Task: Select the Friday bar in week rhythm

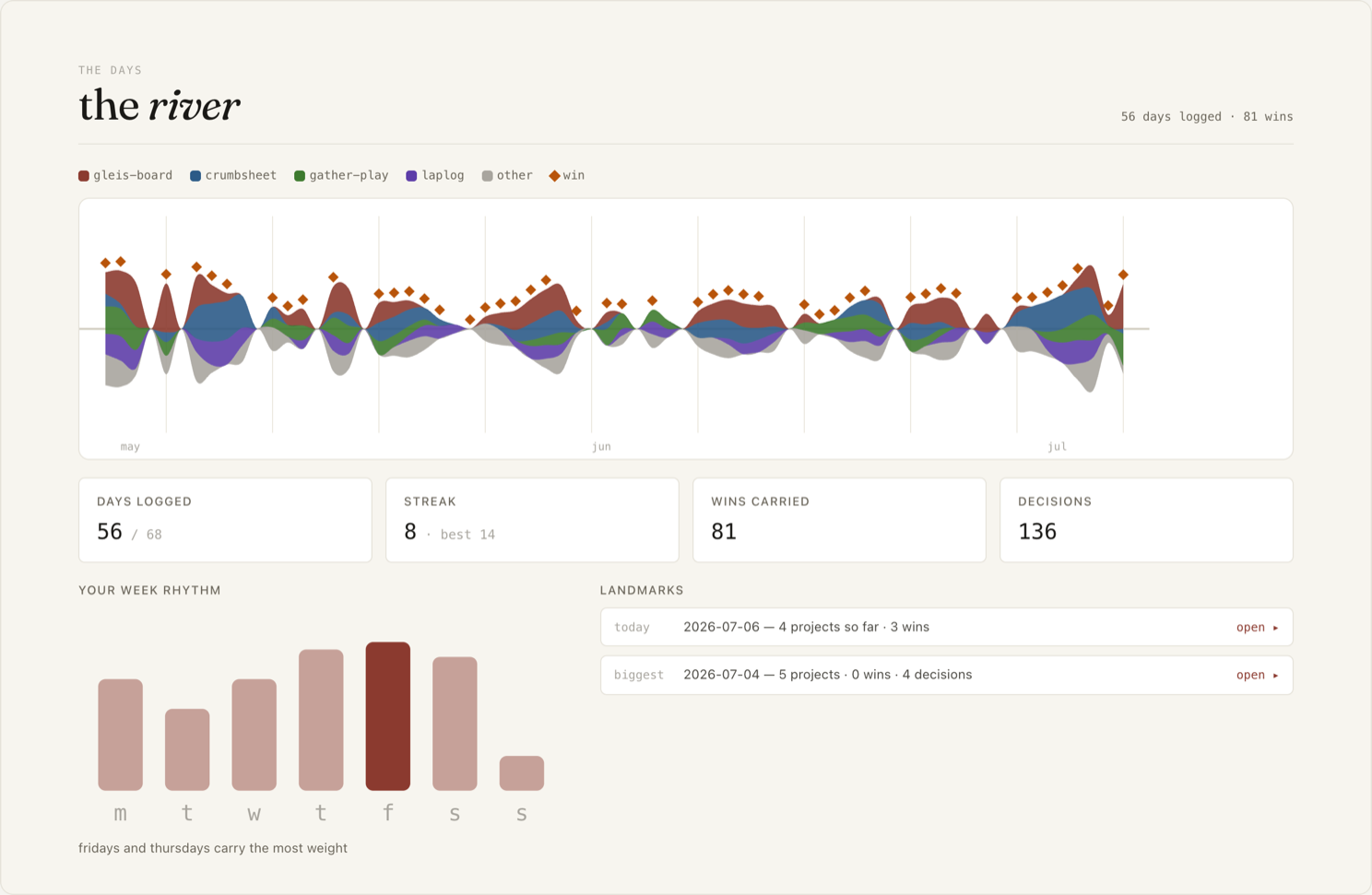Action: pos(388,716)
